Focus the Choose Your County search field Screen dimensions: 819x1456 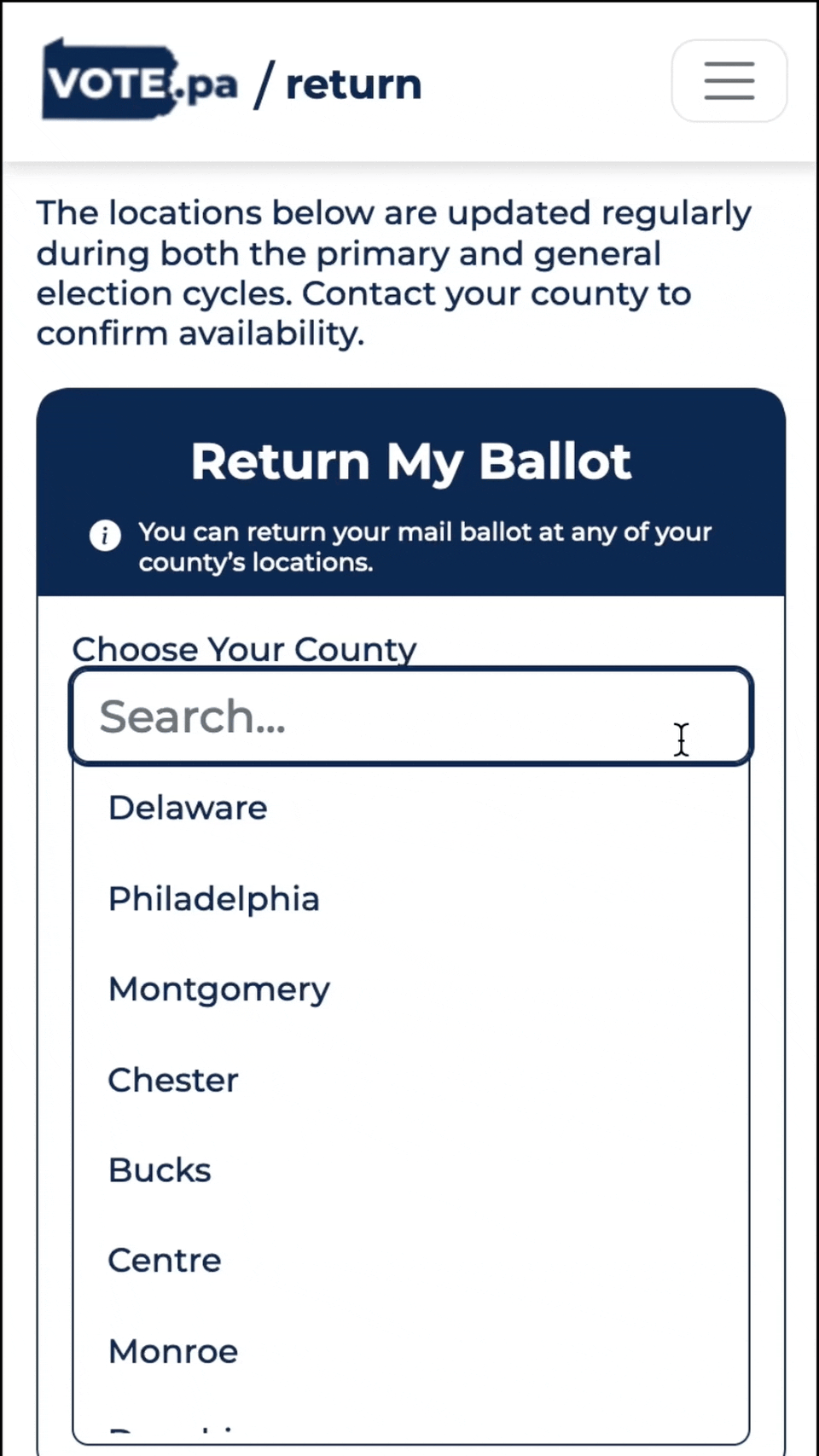tap(411, 716)
